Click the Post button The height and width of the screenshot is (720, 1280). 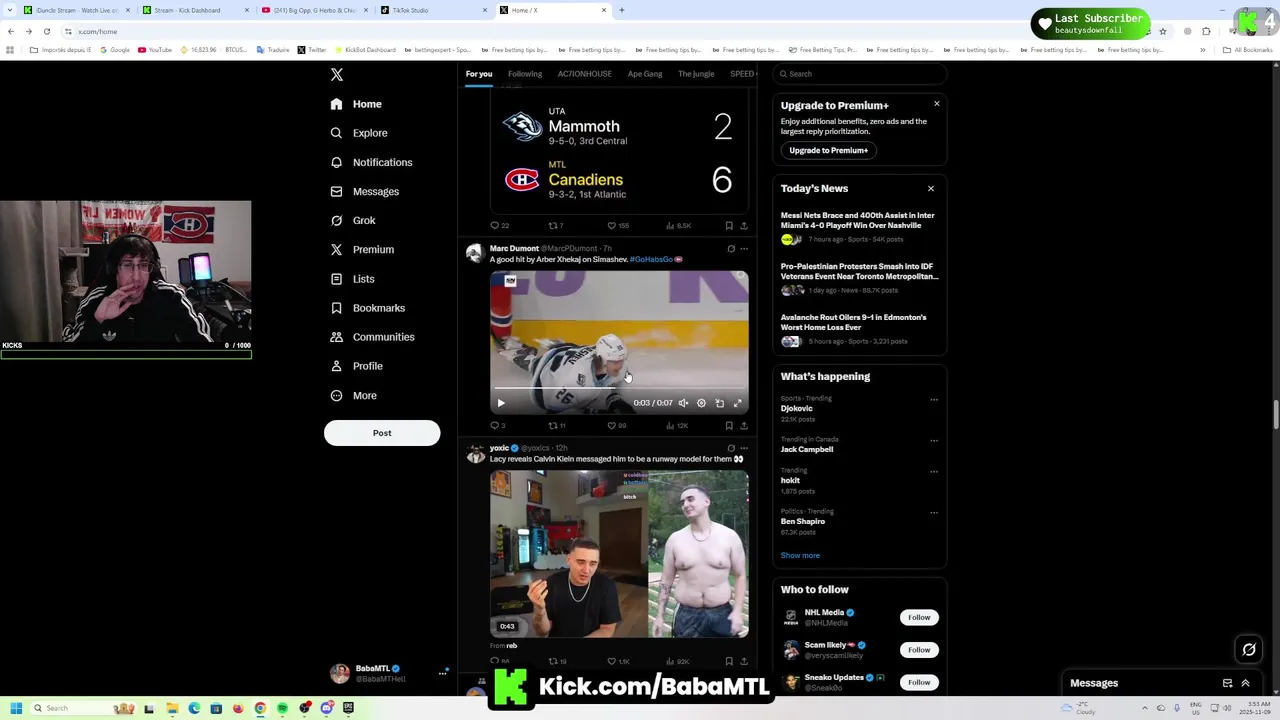[382, 433]
